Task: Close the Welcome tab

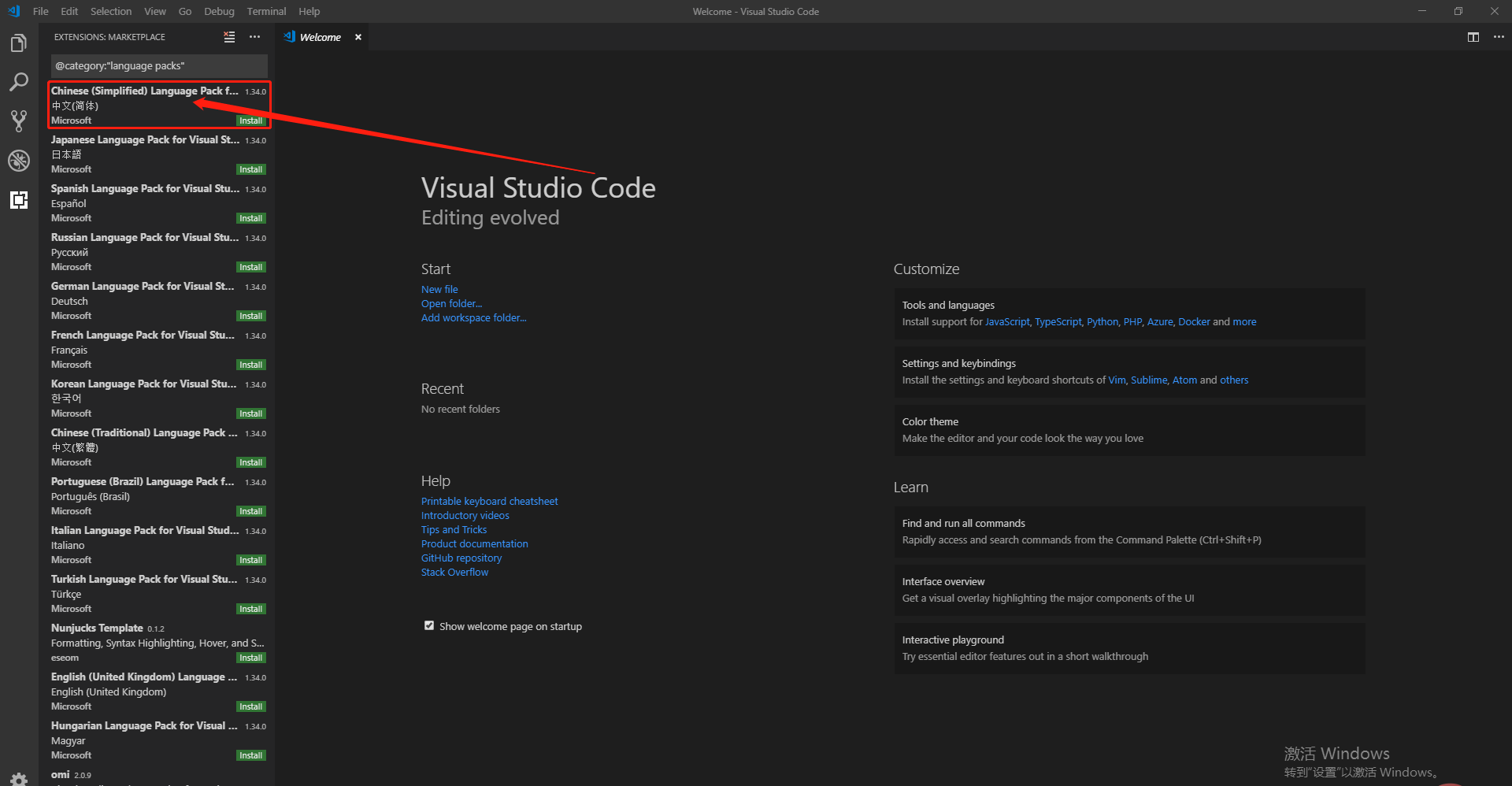Action: [x=358, y=37]
